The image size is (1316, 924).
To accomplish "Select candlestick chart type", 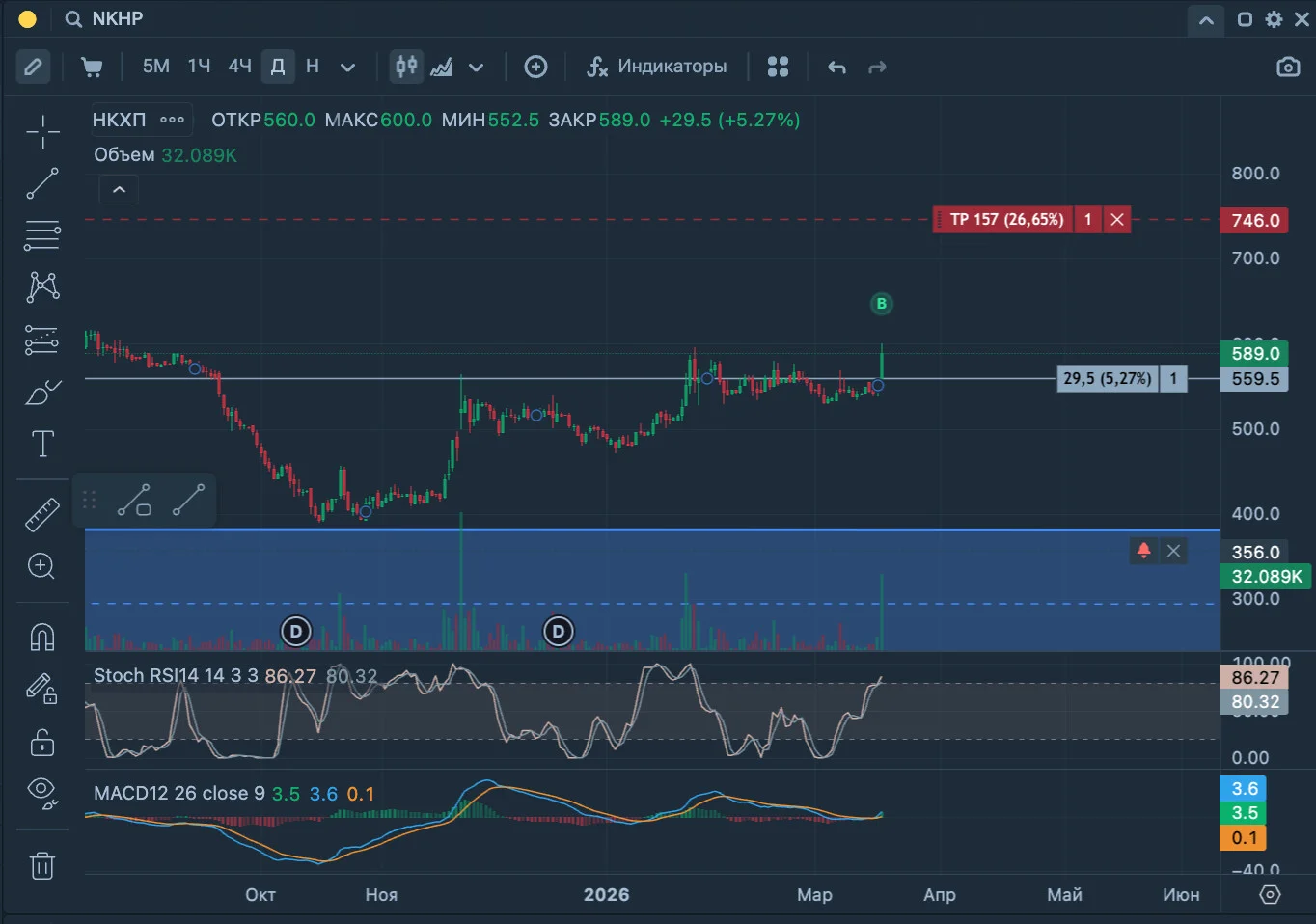I will [x=406, y=67].
